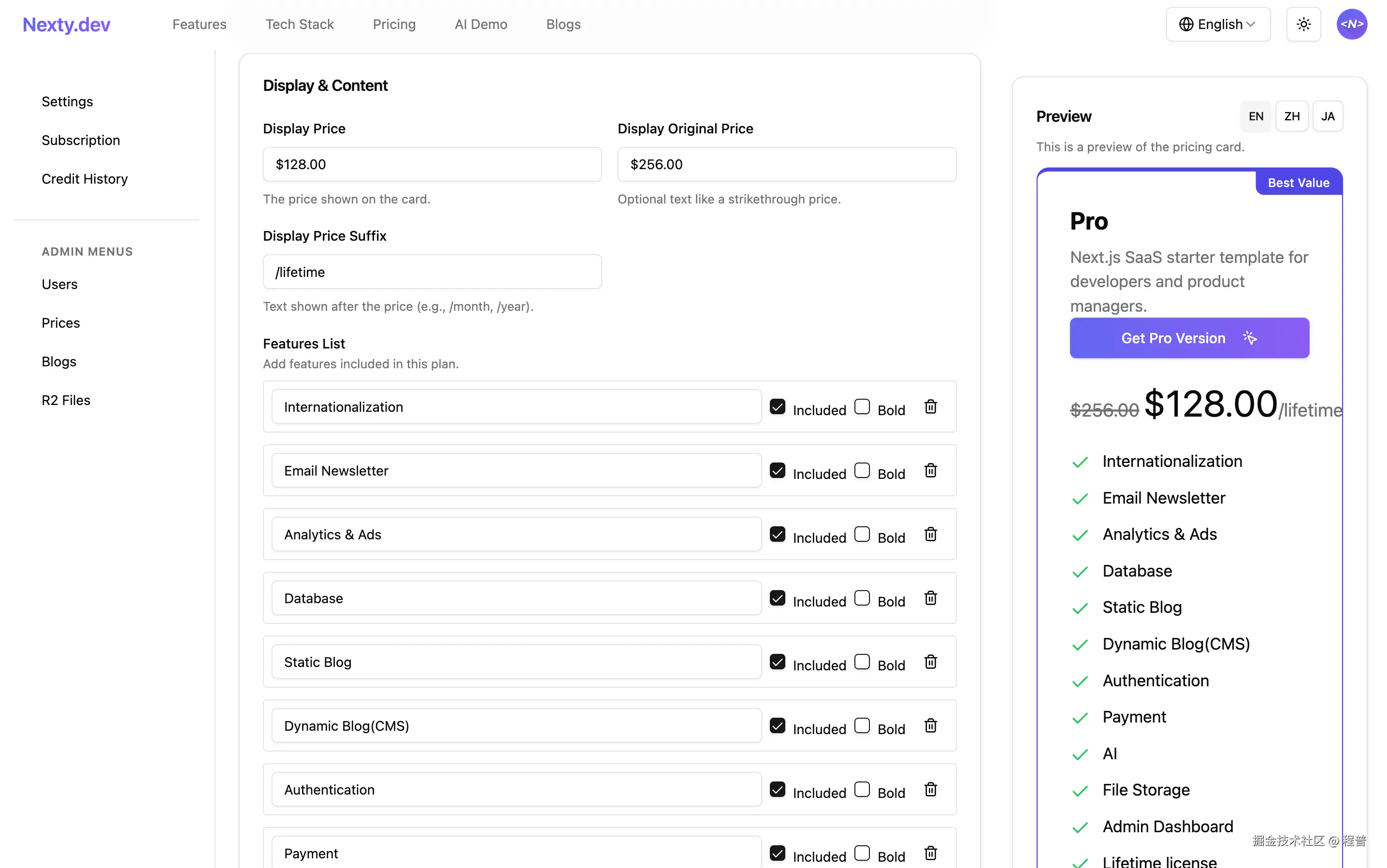Open the Pricing page from top navigation
Image resolution: width=1387 pixels, height=868 pixels.
[x=394, y=24]
